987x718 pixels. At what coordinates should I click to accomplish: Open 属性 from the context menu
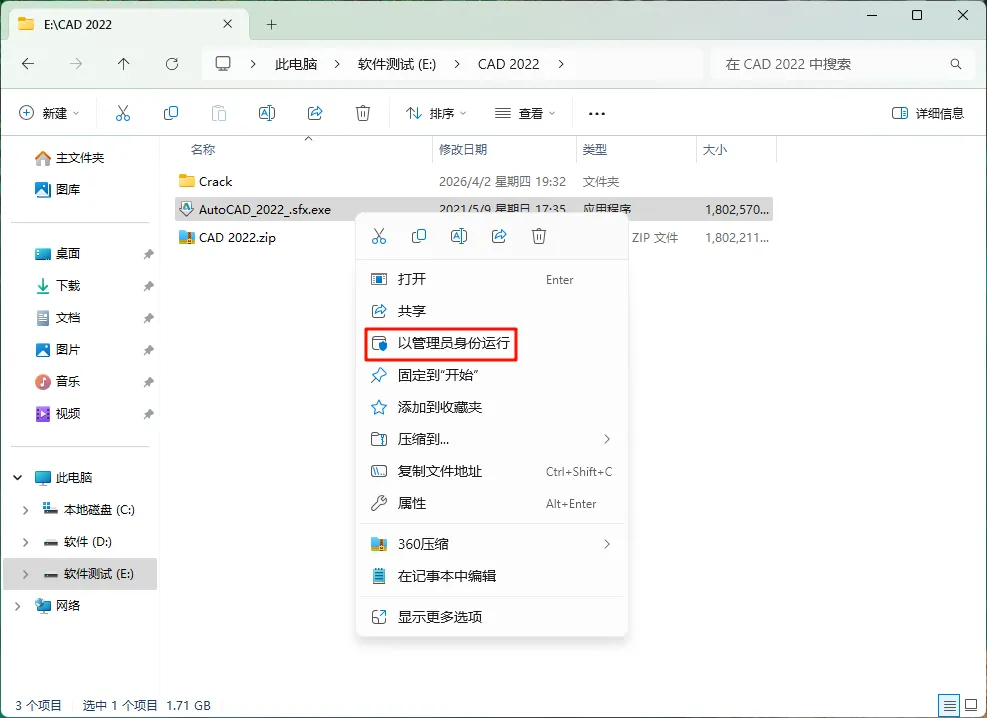492,503
